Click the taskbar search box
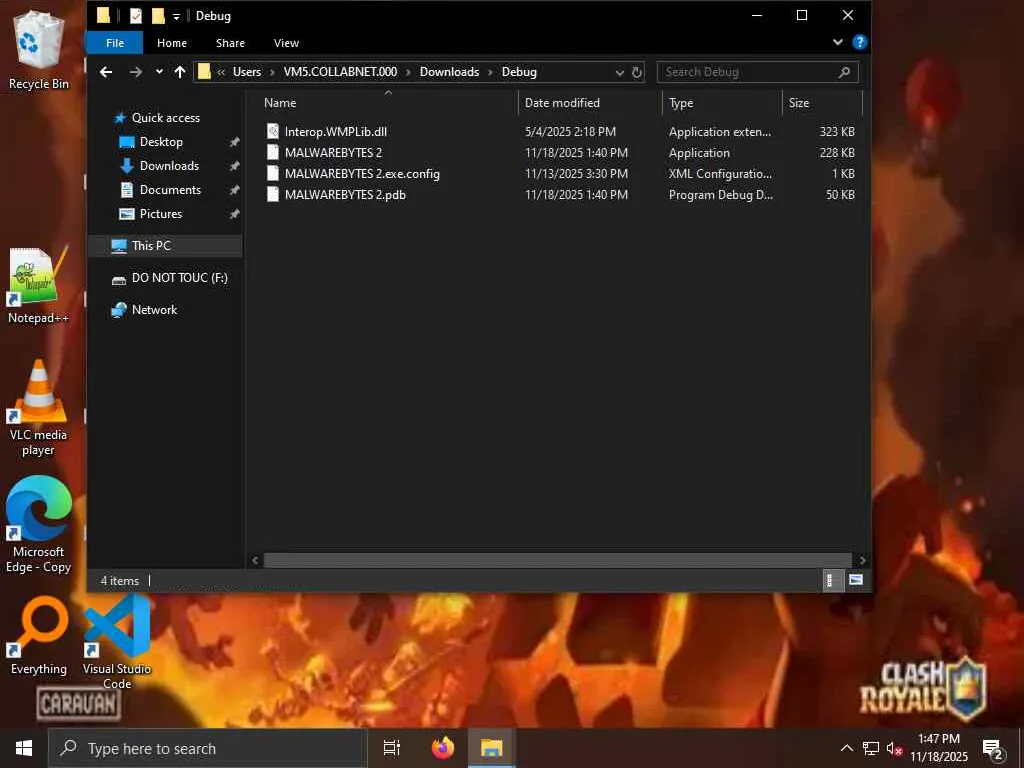Screen dimensions: 1024x768 point(207,748)
